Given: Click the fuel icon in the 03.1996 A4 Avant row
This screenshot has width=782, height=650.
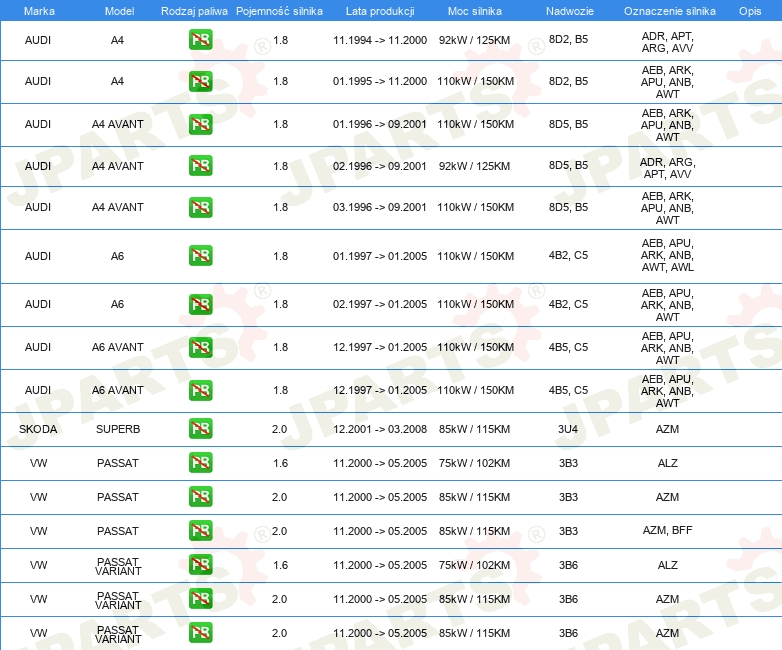Looking at the screenshot, I should pos(200,207).
